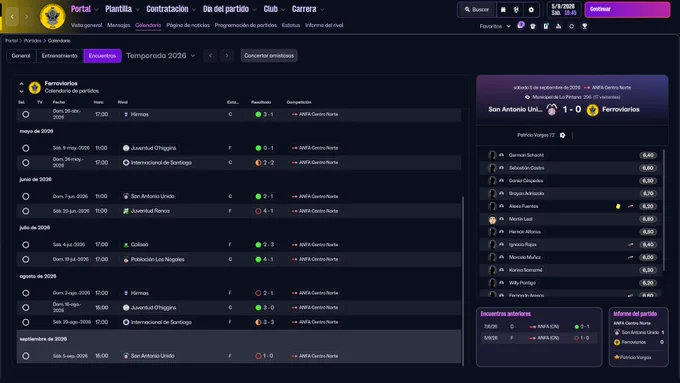Screen dimensions: 680x383
Task: Open the Informe del partido panel
Action: point(638,337)
